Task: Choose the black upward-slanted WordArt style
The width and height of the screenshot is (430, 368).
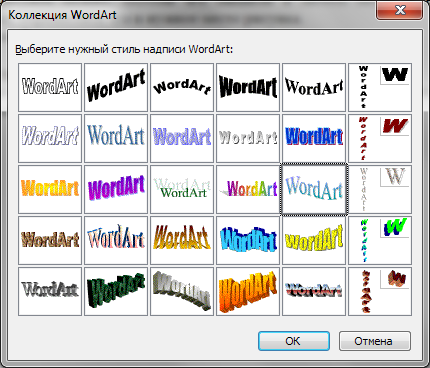Action: pyautogui.click(x=116, y=87)
